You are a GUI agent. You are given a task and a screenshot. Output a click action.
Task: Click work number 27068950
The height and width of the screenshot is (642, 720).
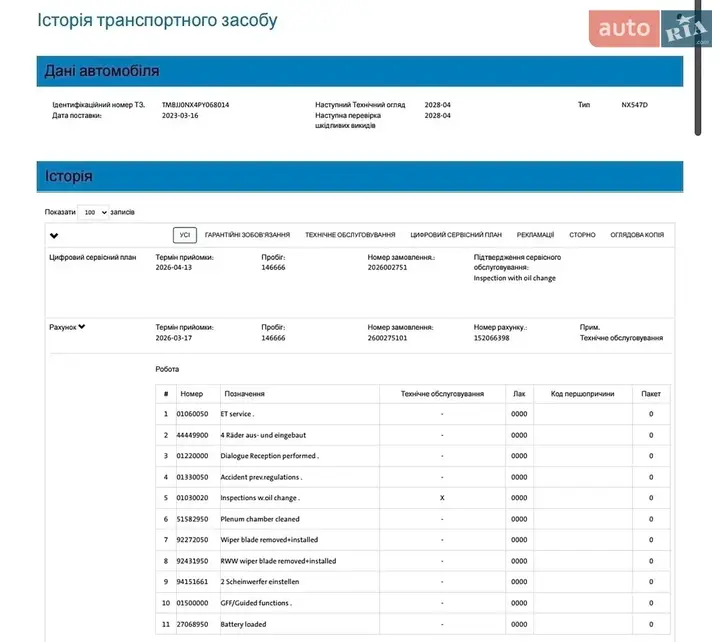(192, 624)
